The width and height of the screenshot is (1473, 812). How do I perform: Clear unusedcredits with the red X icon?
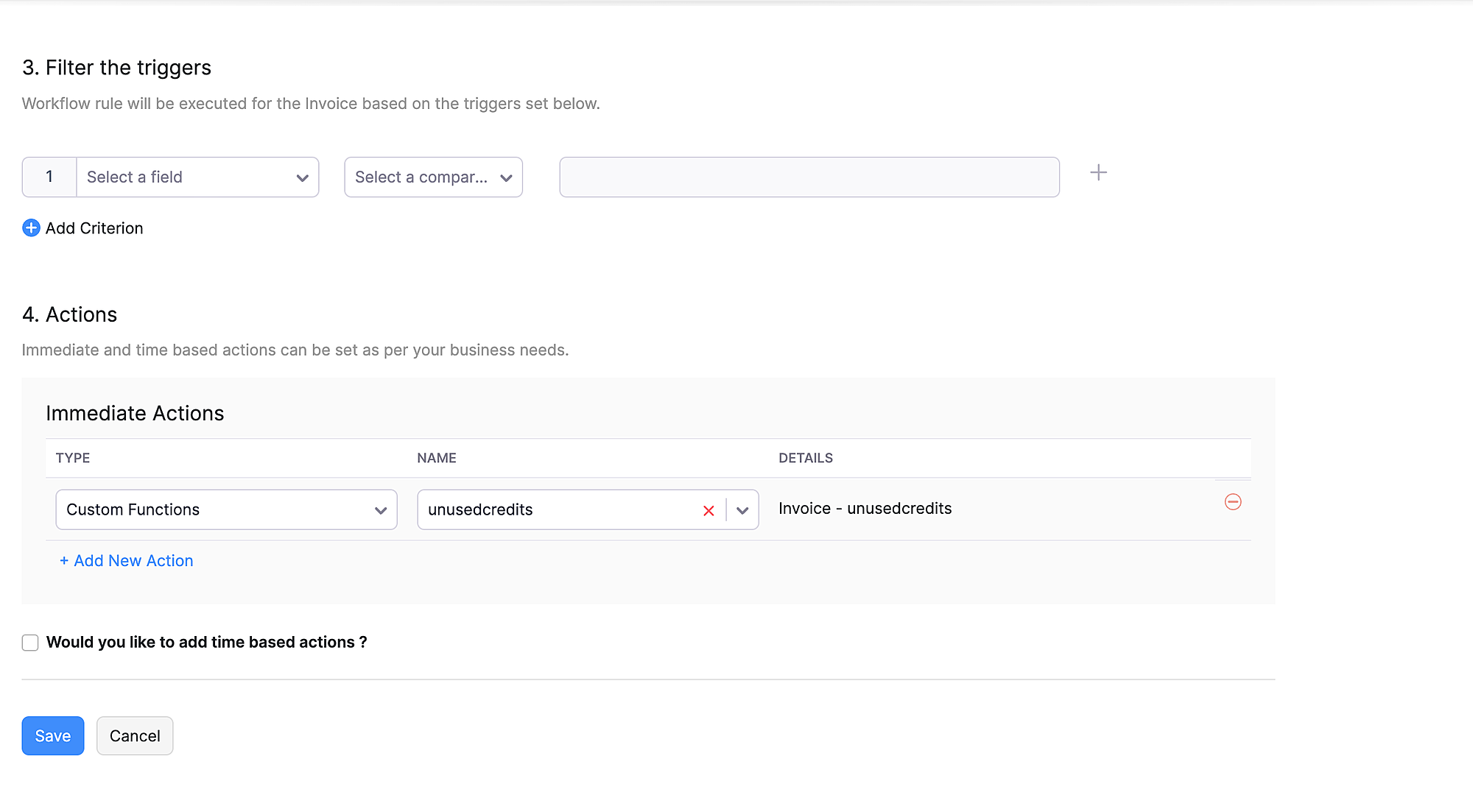(709, 510)
